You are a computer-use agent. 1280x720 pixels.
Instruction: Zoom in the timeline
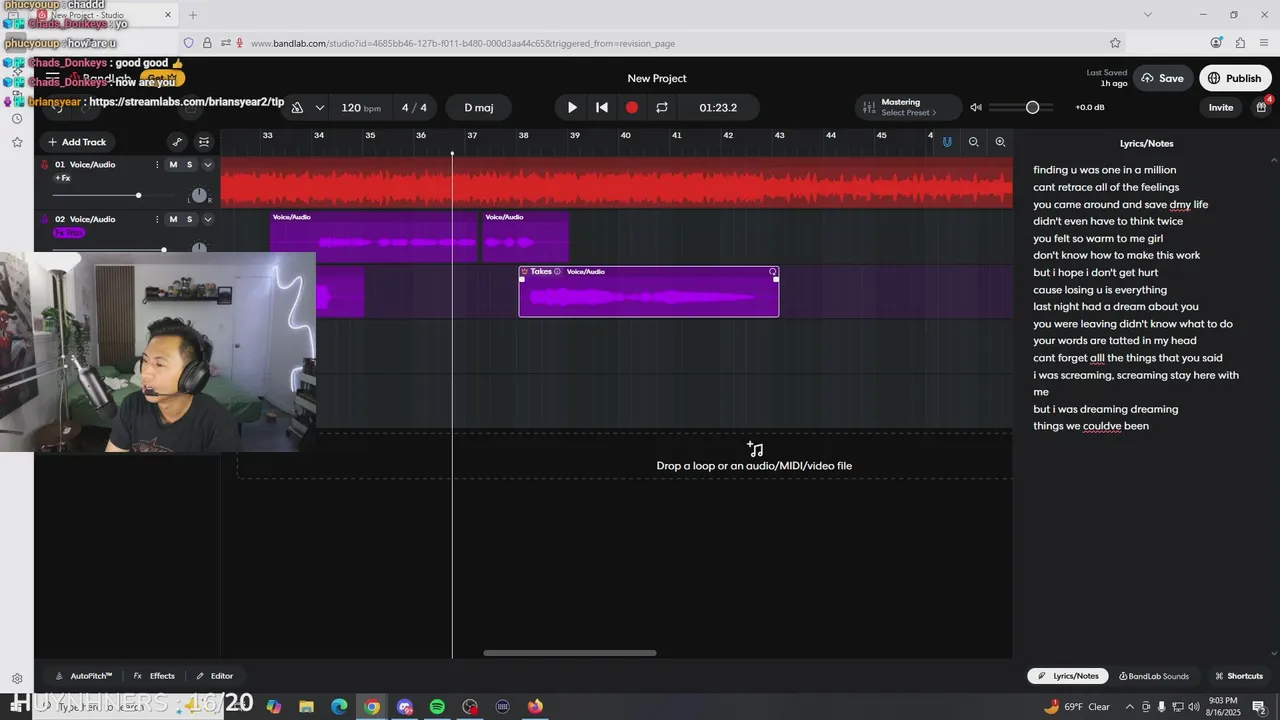click(1000, 142)
